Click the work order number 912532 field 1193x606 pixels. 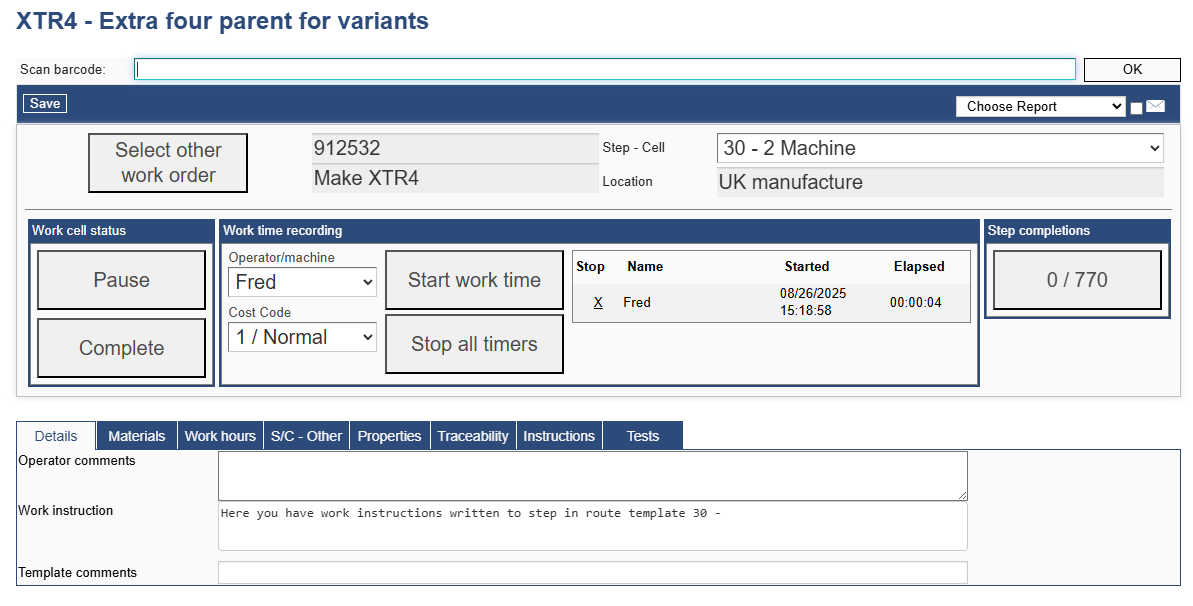coord(455,148)
